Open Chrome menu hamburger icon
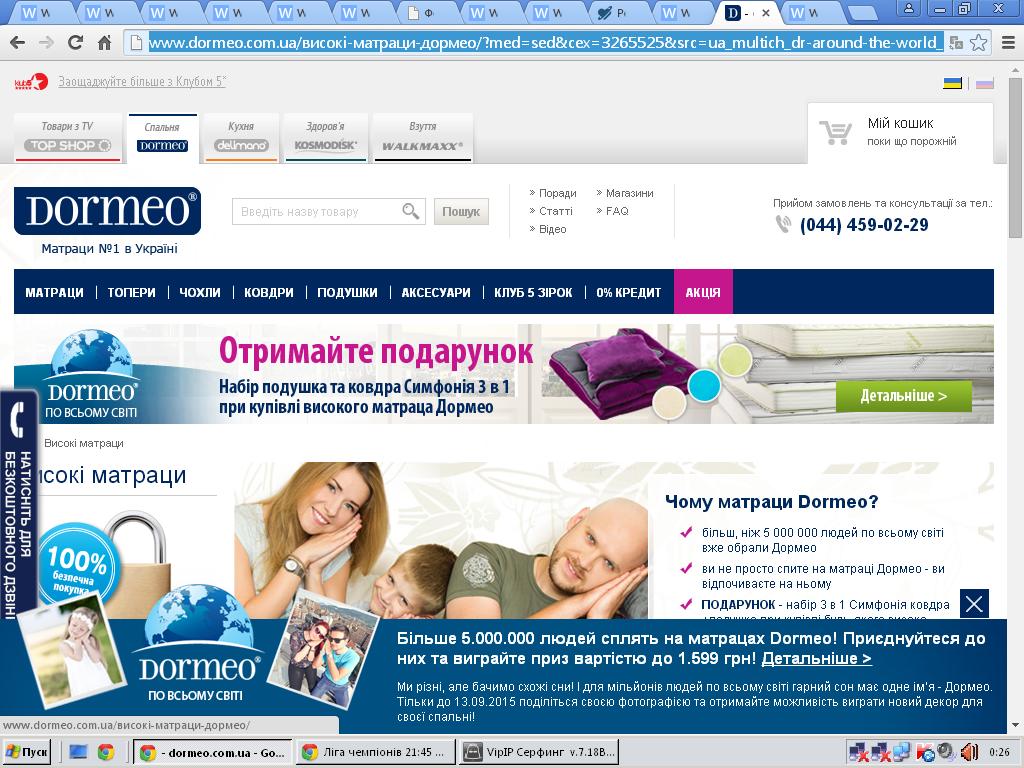Screen dimensions: 1024x768 (x=1008, y=43)
